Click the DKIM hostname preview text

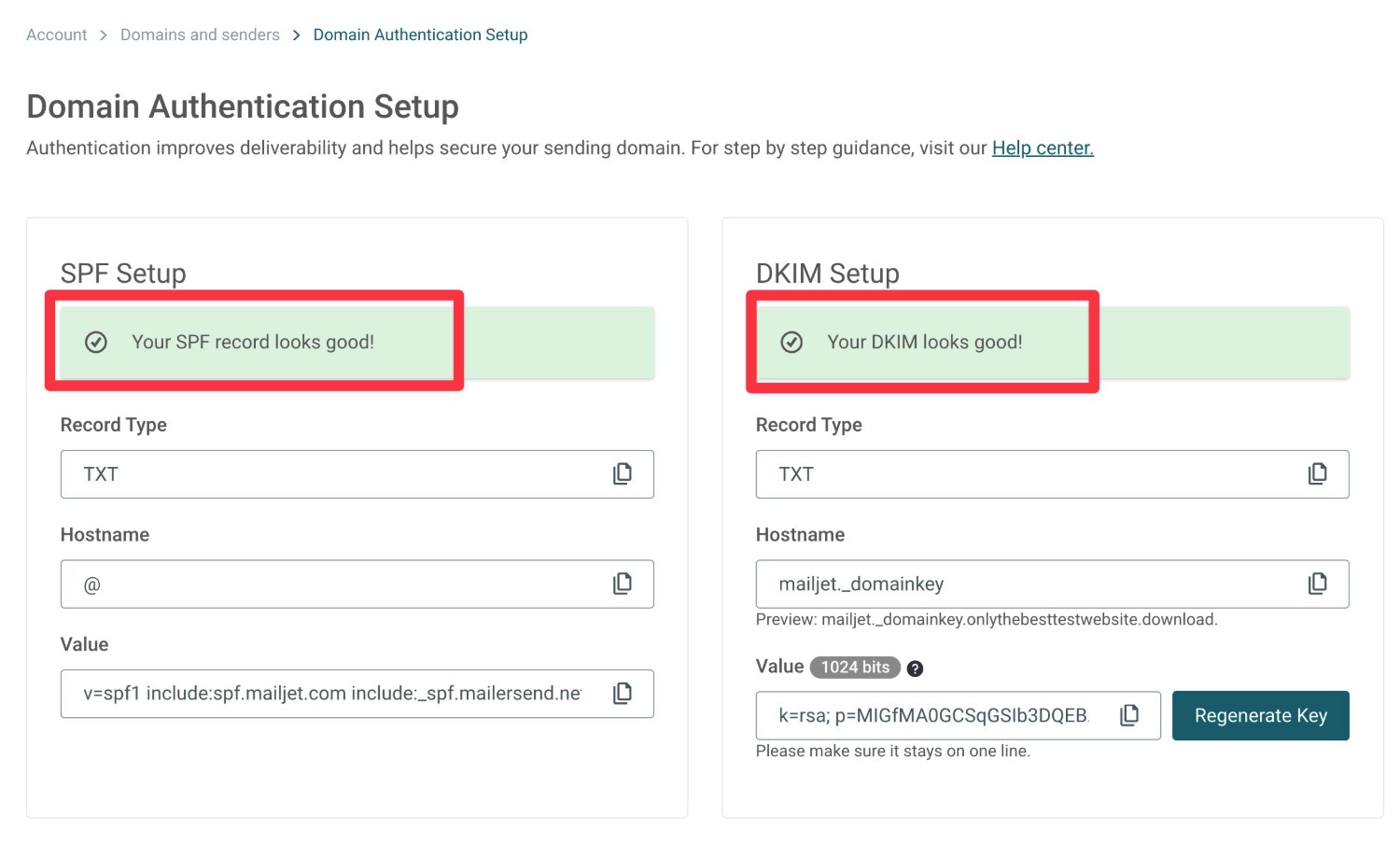(x=987, y=619)
